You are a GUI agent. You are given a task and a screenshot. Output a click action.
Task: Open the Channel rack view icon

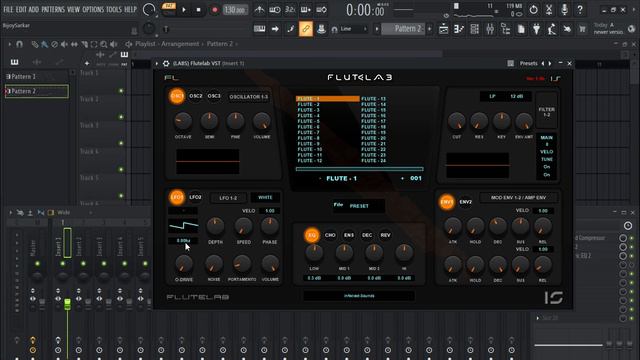pos(474,29)
